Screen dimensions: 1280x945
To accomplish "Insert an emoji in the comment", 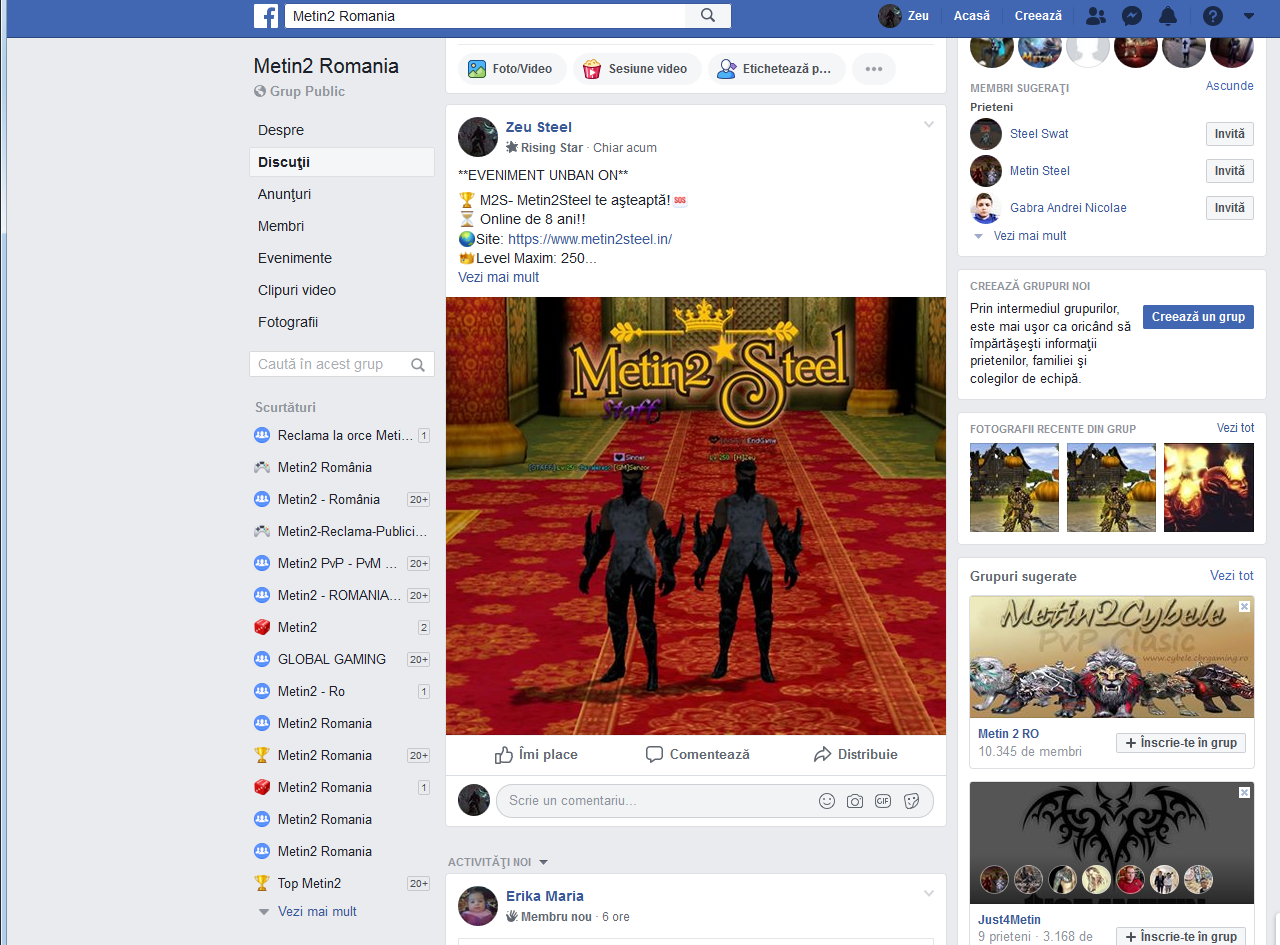I will point(827,801).
